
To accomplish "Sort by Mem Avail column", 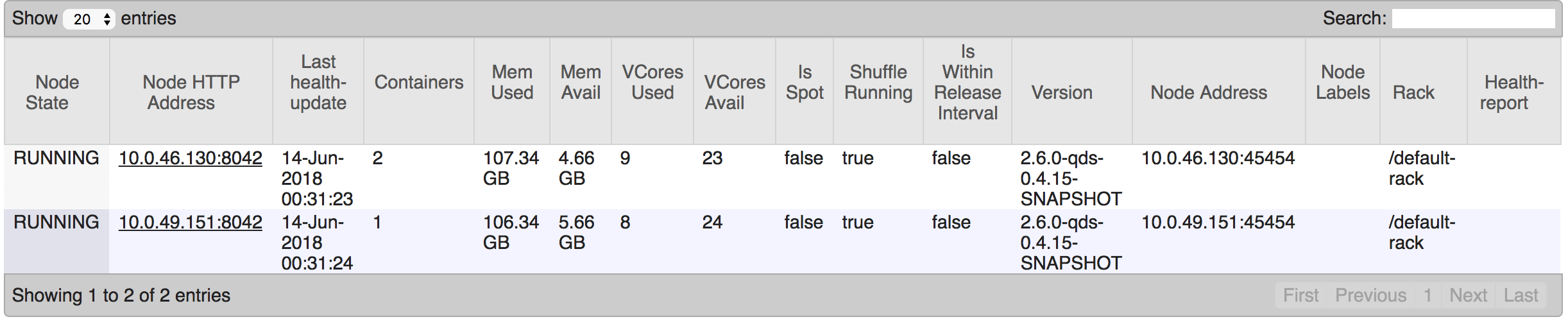I will 581,92.
